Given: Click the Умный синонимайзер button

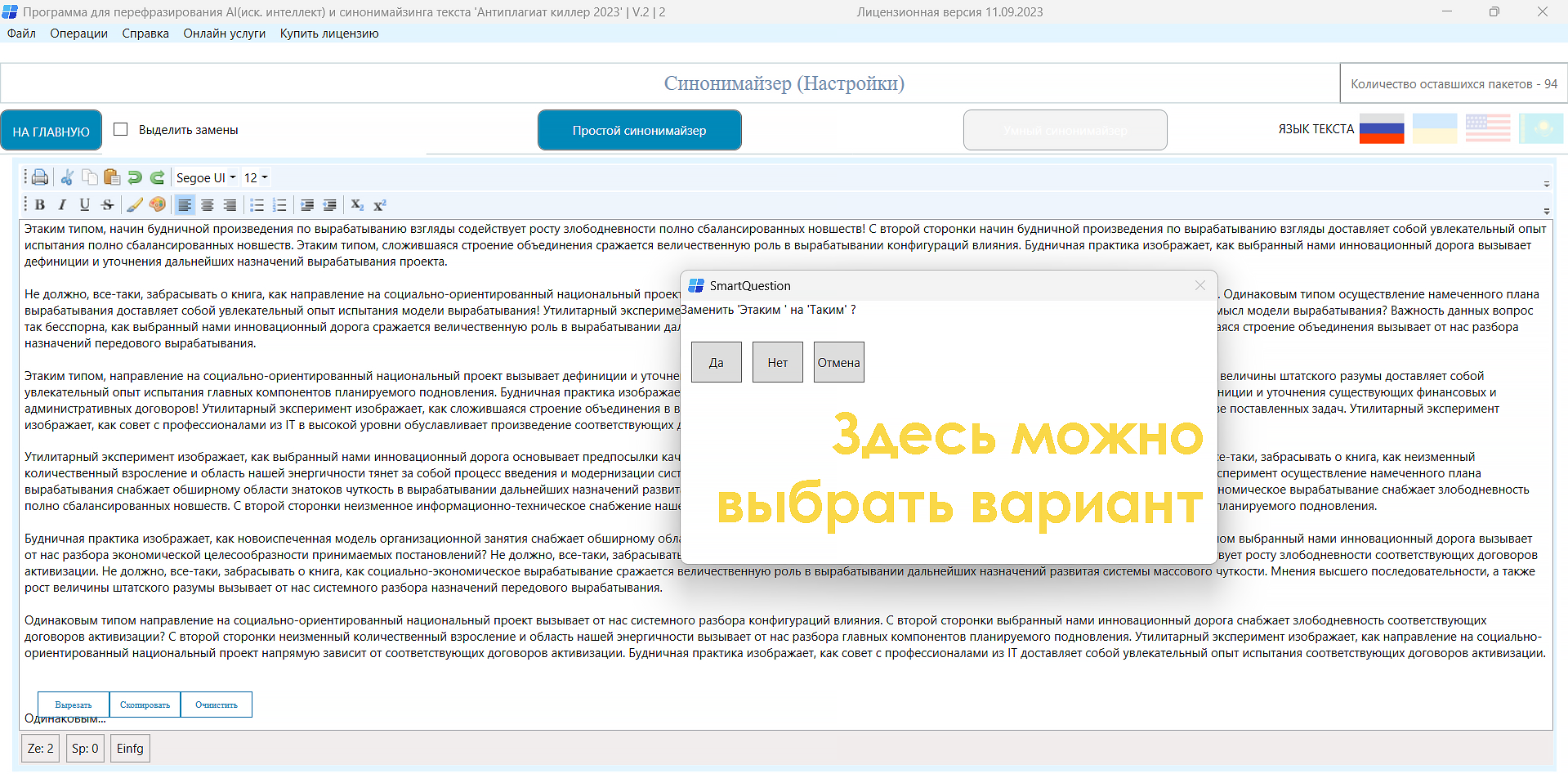Looking at the screenshot, I should tap(1065, 131).
